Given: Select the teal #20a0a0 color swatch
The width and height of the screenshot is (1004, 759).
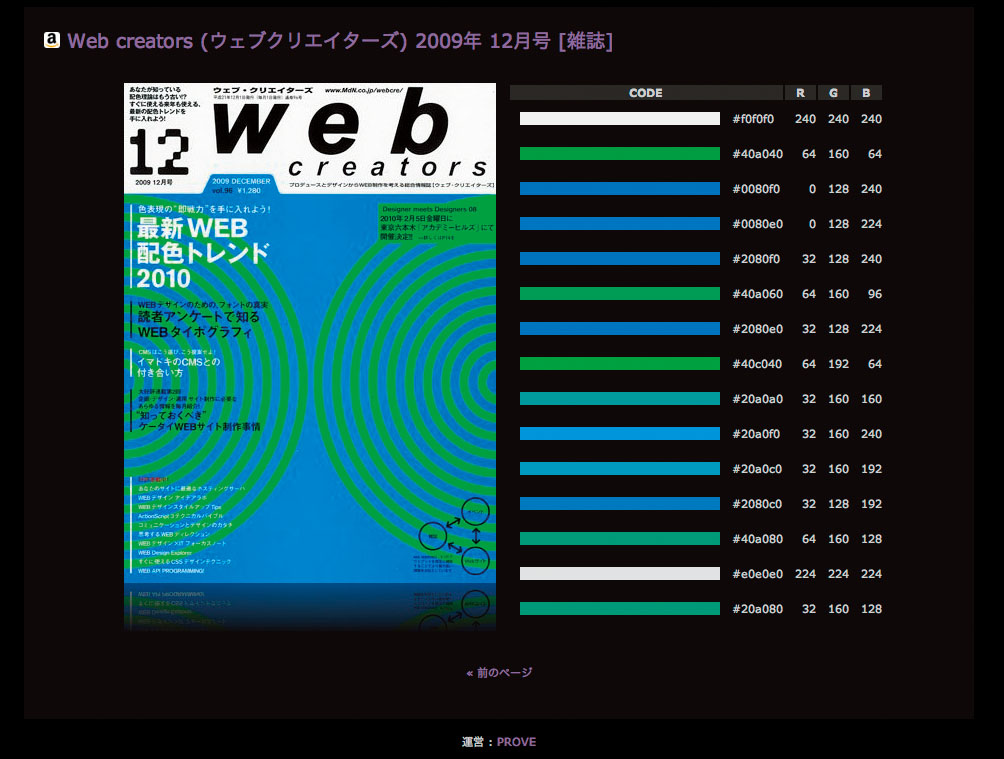Looking at the screenshot, I should (619, 399).
